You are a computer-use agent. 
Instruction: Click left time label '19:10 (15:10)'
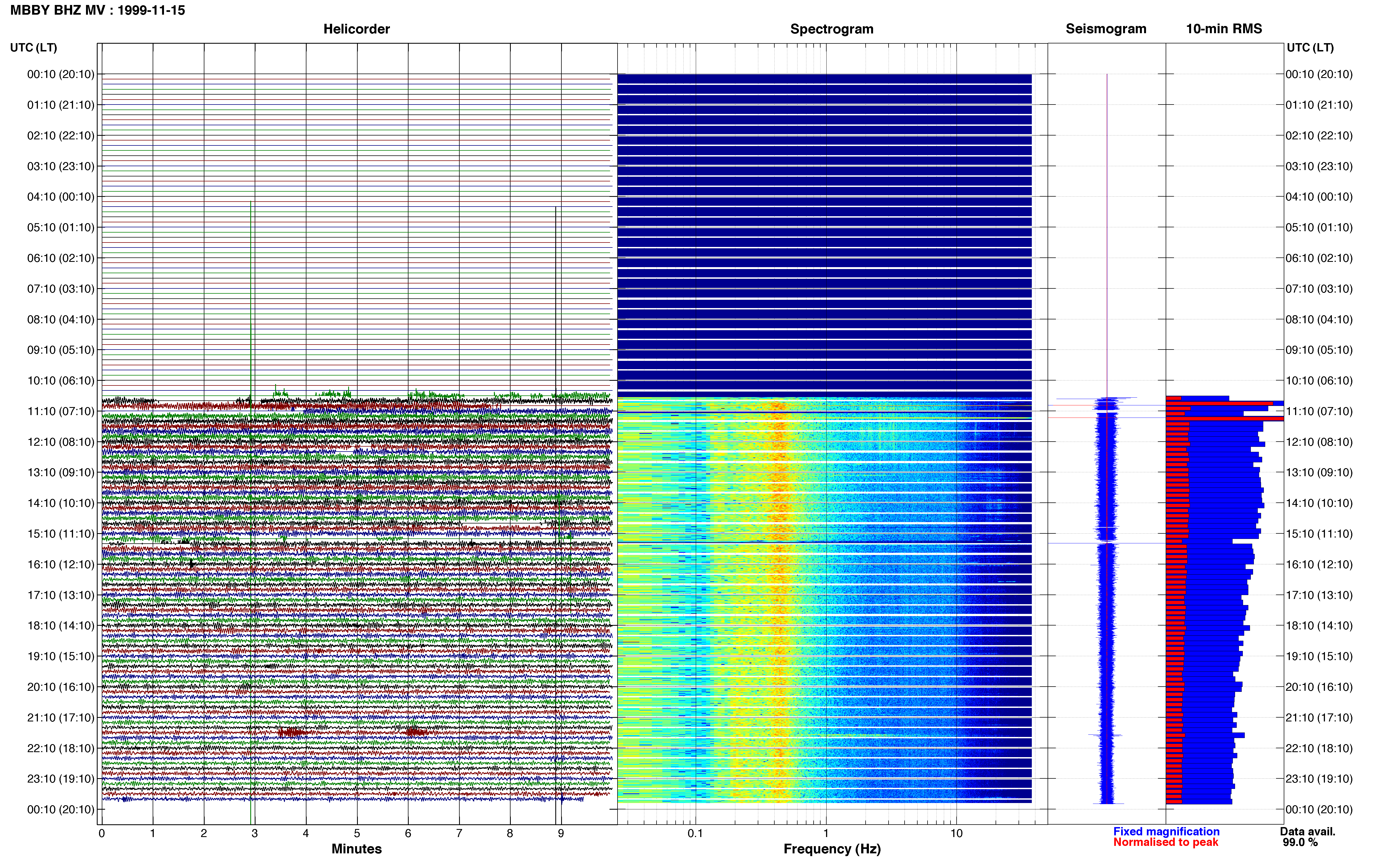click(61, 656)
